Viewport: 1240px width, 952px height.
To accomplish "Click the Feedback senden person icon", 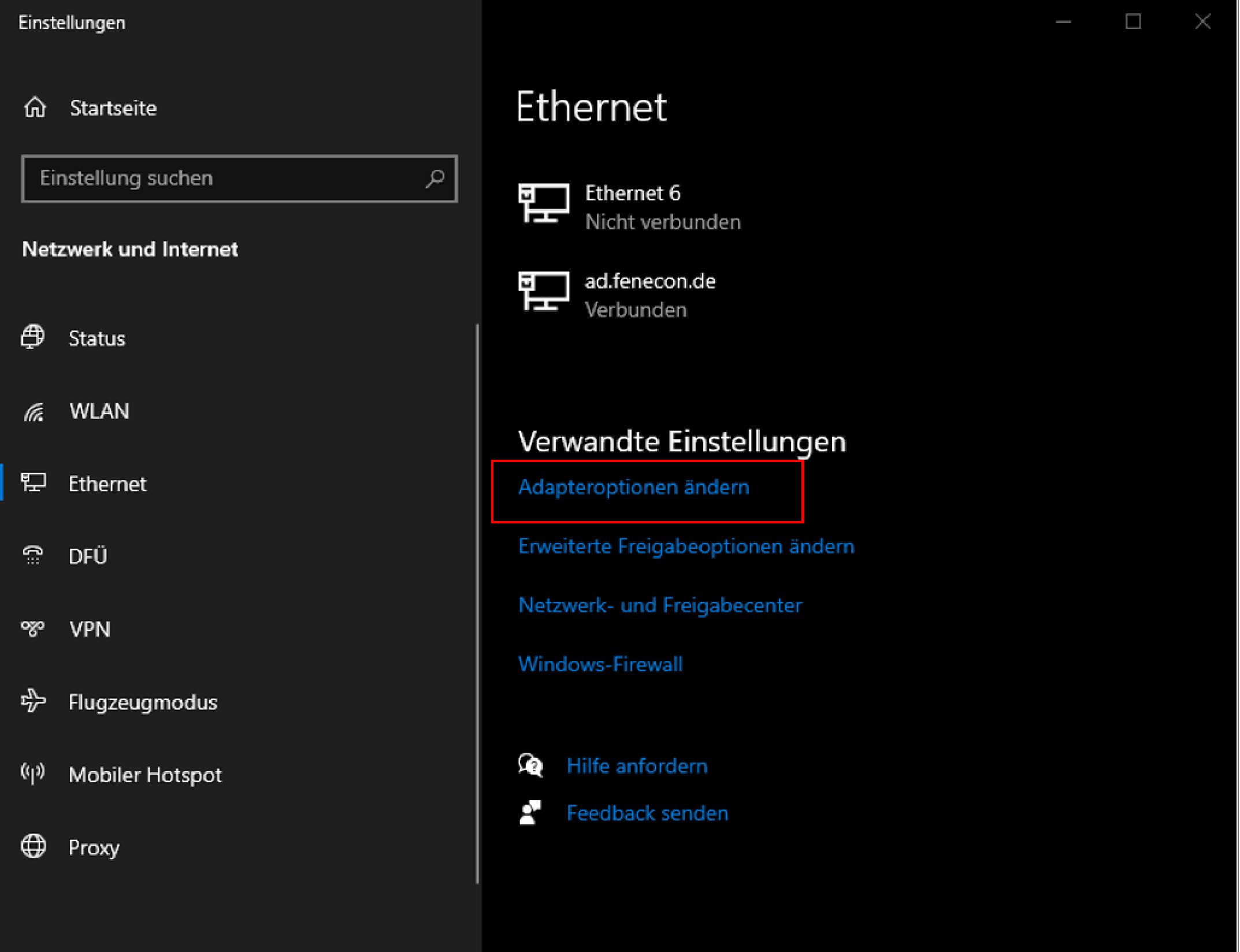I will pyautogui.click(x=530, y=813).
